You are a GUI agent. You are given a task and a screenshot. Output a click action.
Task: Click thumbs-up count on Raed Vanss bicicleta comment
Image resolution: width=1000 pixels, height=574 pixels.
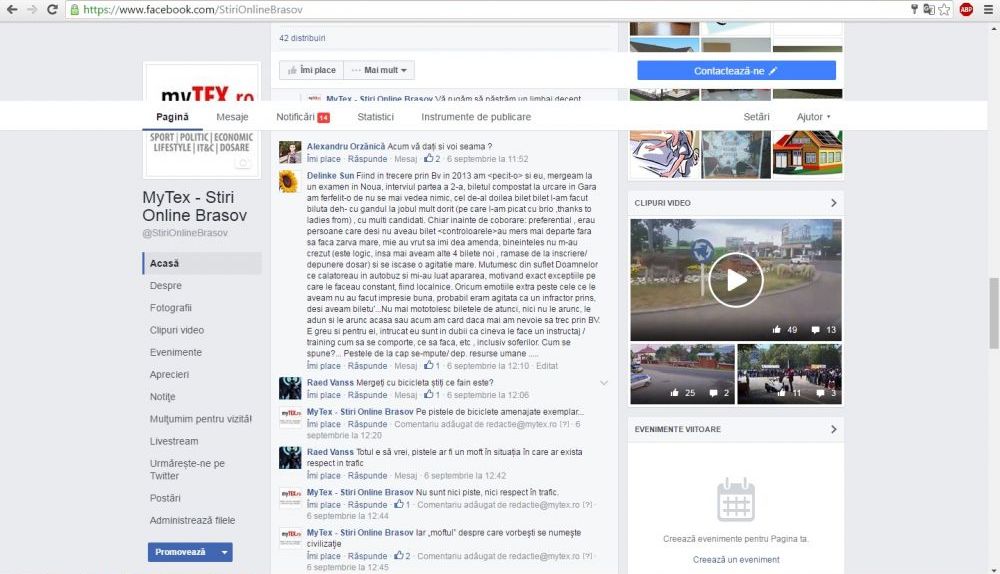click(x=432, y=395)
